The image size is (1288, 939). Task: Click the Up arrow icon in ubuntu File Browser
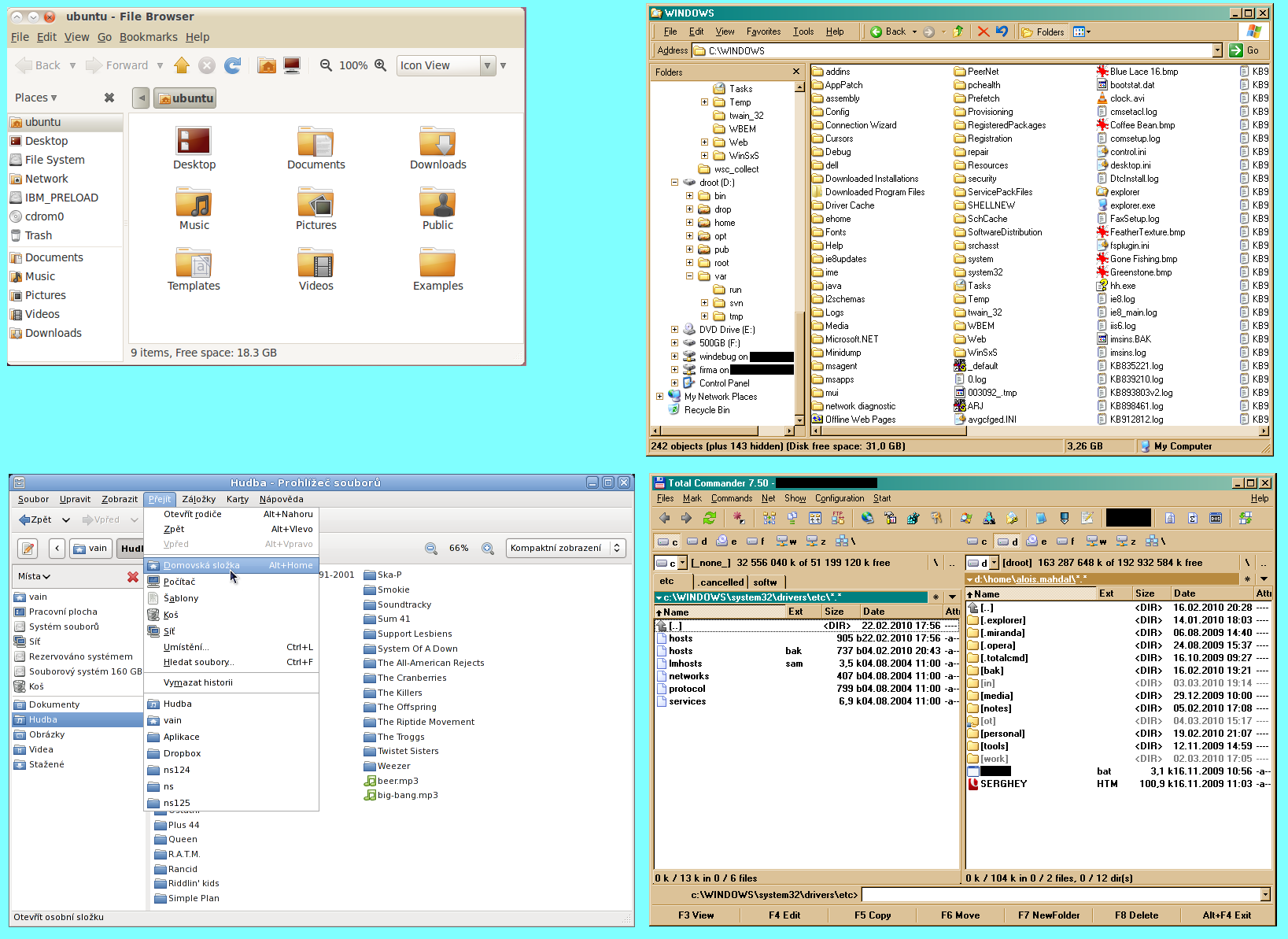click(x=182, y=65)
